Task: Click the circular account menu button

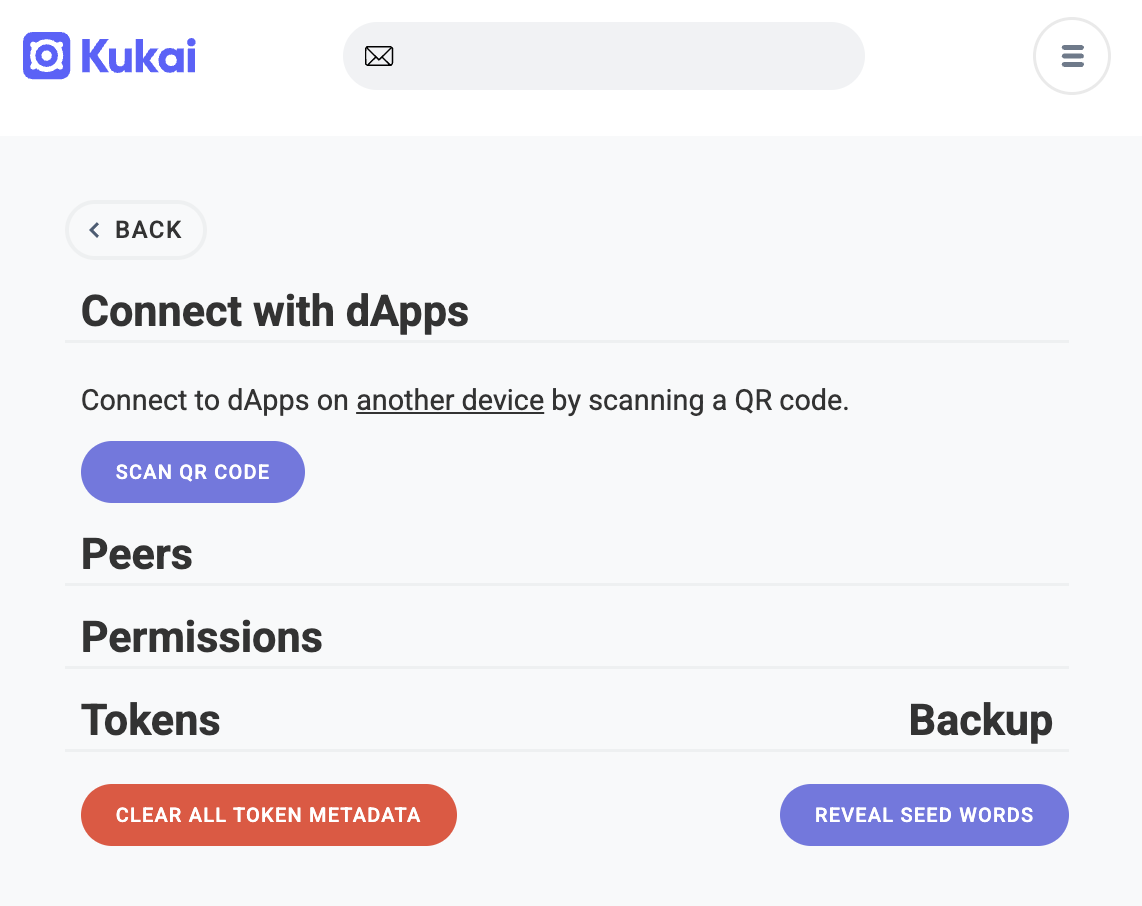Action: (x=1071, y=56)
